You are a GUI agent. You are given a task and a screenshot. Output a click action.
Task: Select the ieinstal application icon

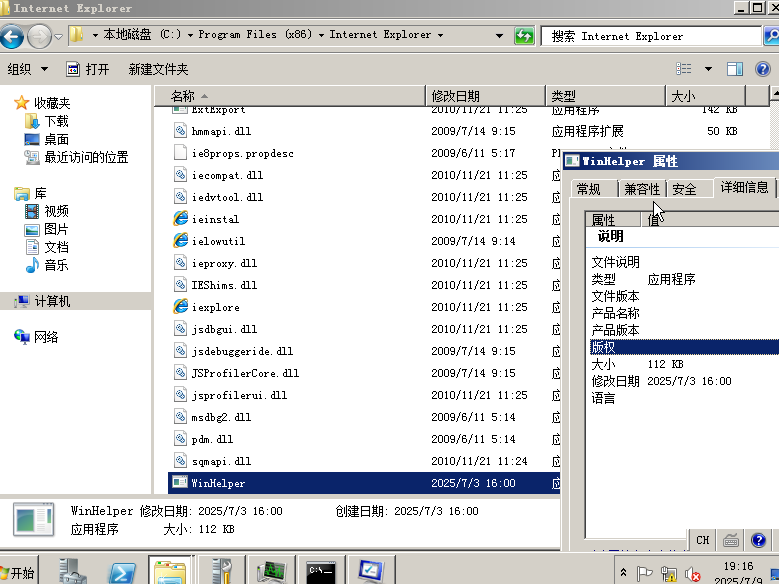coord(180,219)
